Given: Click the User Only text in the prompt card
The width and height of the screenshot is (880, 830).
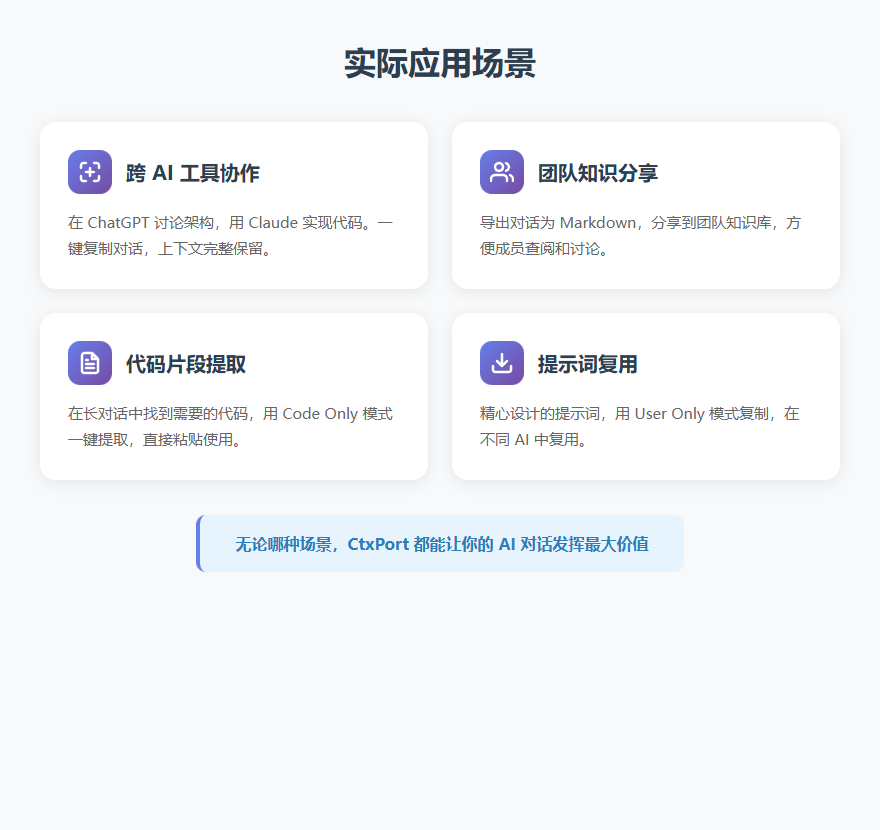Looking at the screenshot, I should point(669,413).
